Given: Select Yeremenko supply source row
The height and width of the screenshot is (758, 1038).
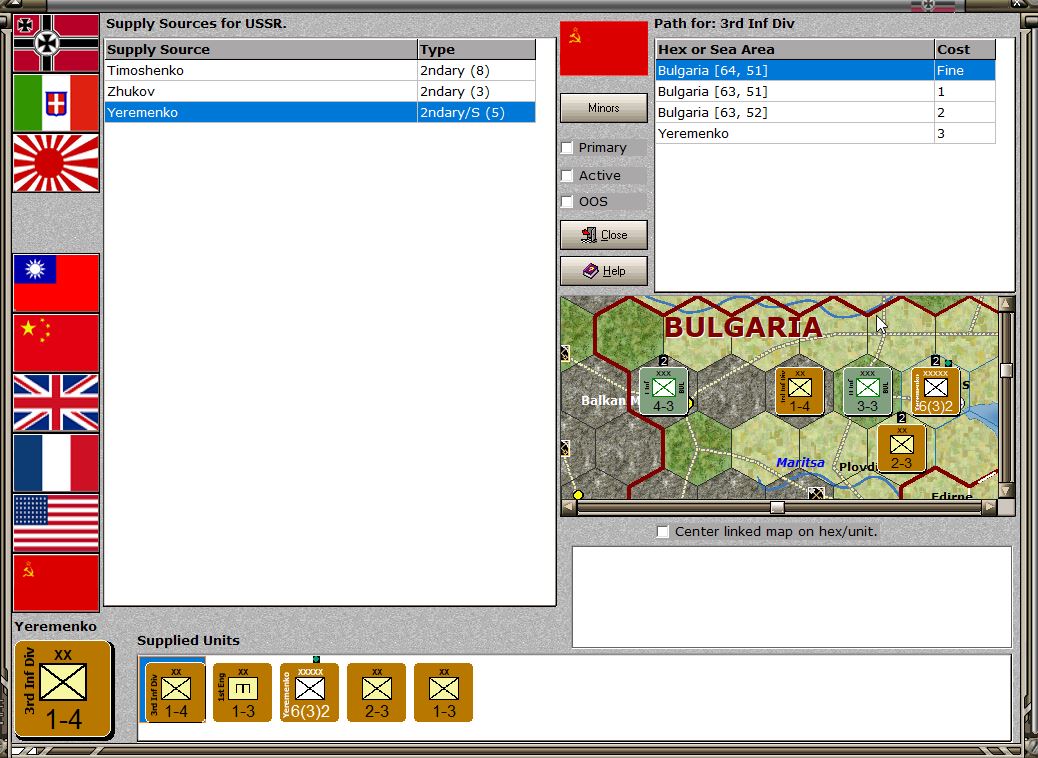Looking at the screenshot, I should pyautogui.click(x=320, y=113).
